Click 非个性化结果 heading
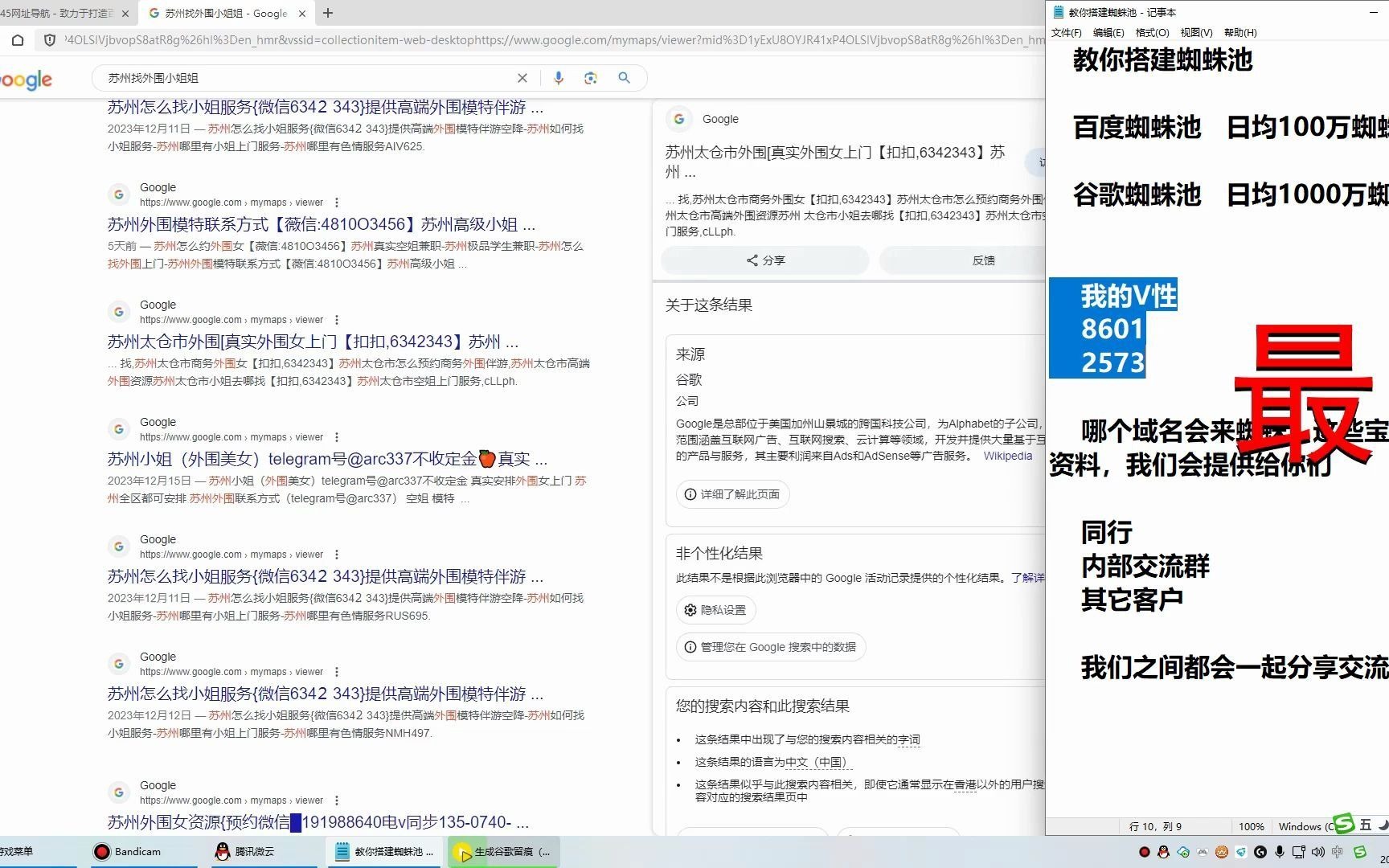Screen dimensions: 1389x868 [719, 554]
